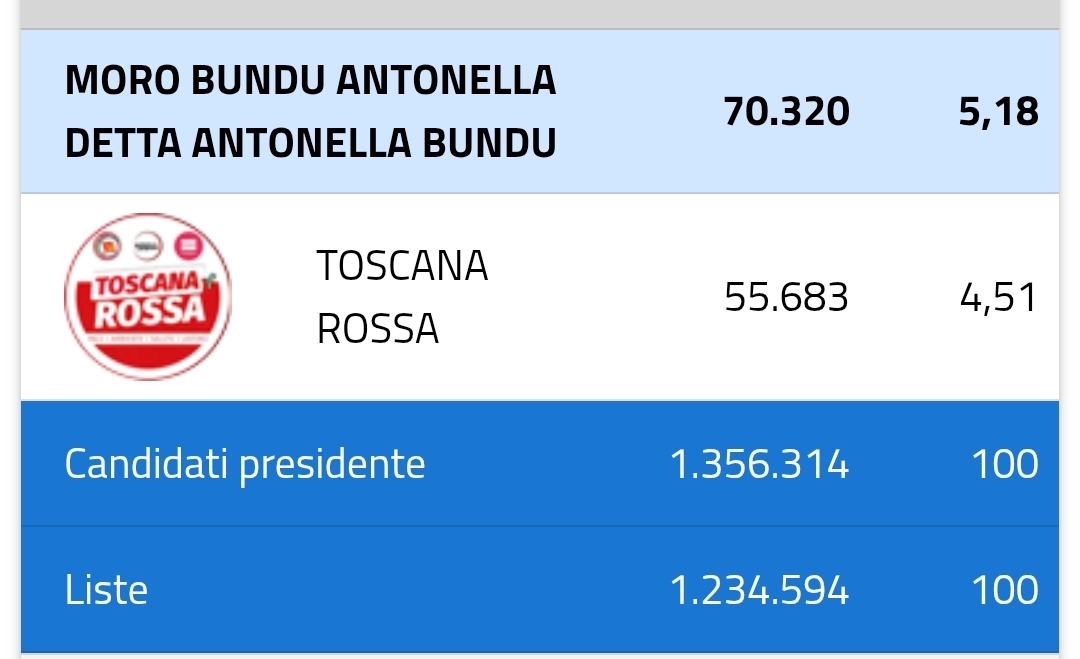Click the middle small emblem inside the logo
The width and height of the screenshot is (1080, 659).
pos(147,243)
